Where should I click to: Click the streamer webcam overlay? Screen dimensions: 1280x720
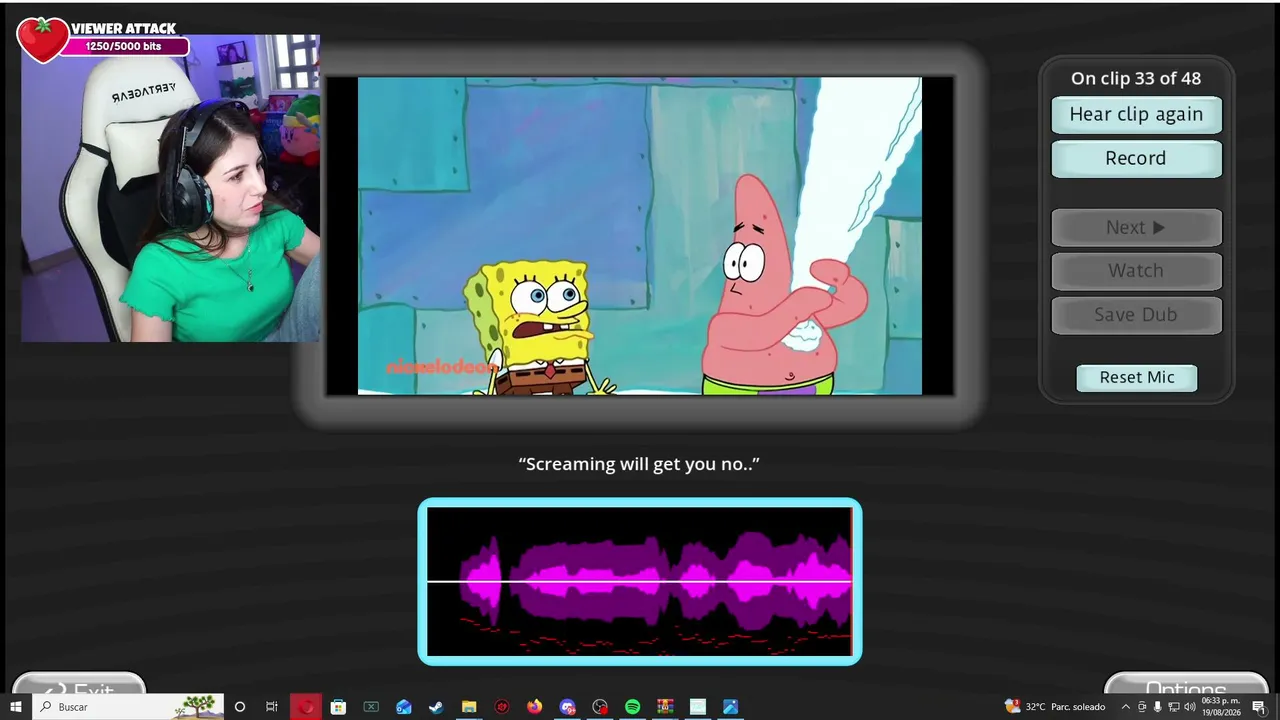(170, 188)
